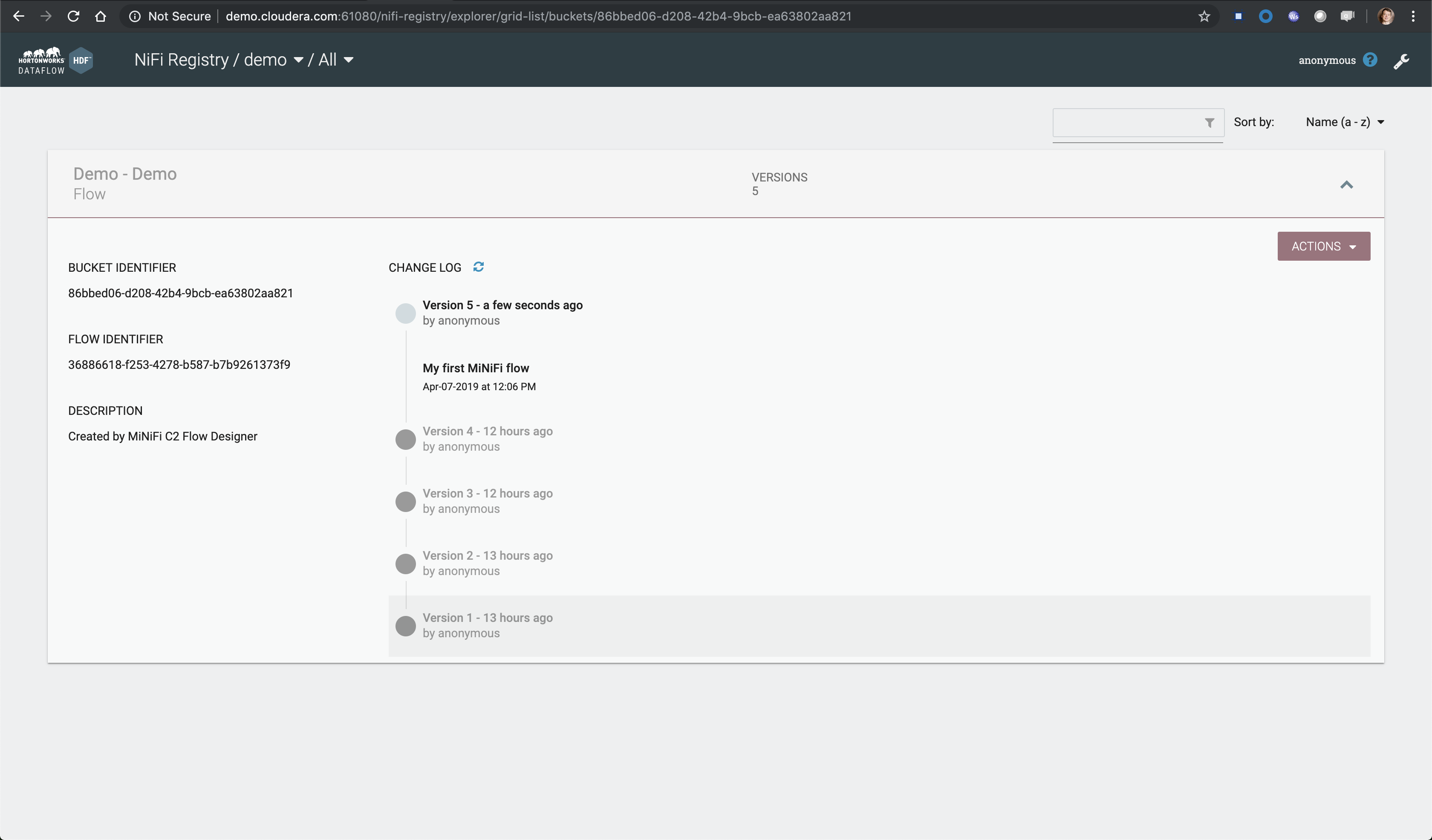Click the Apr-07-2019 at 12:06 PM timestamp

(479, 387)
